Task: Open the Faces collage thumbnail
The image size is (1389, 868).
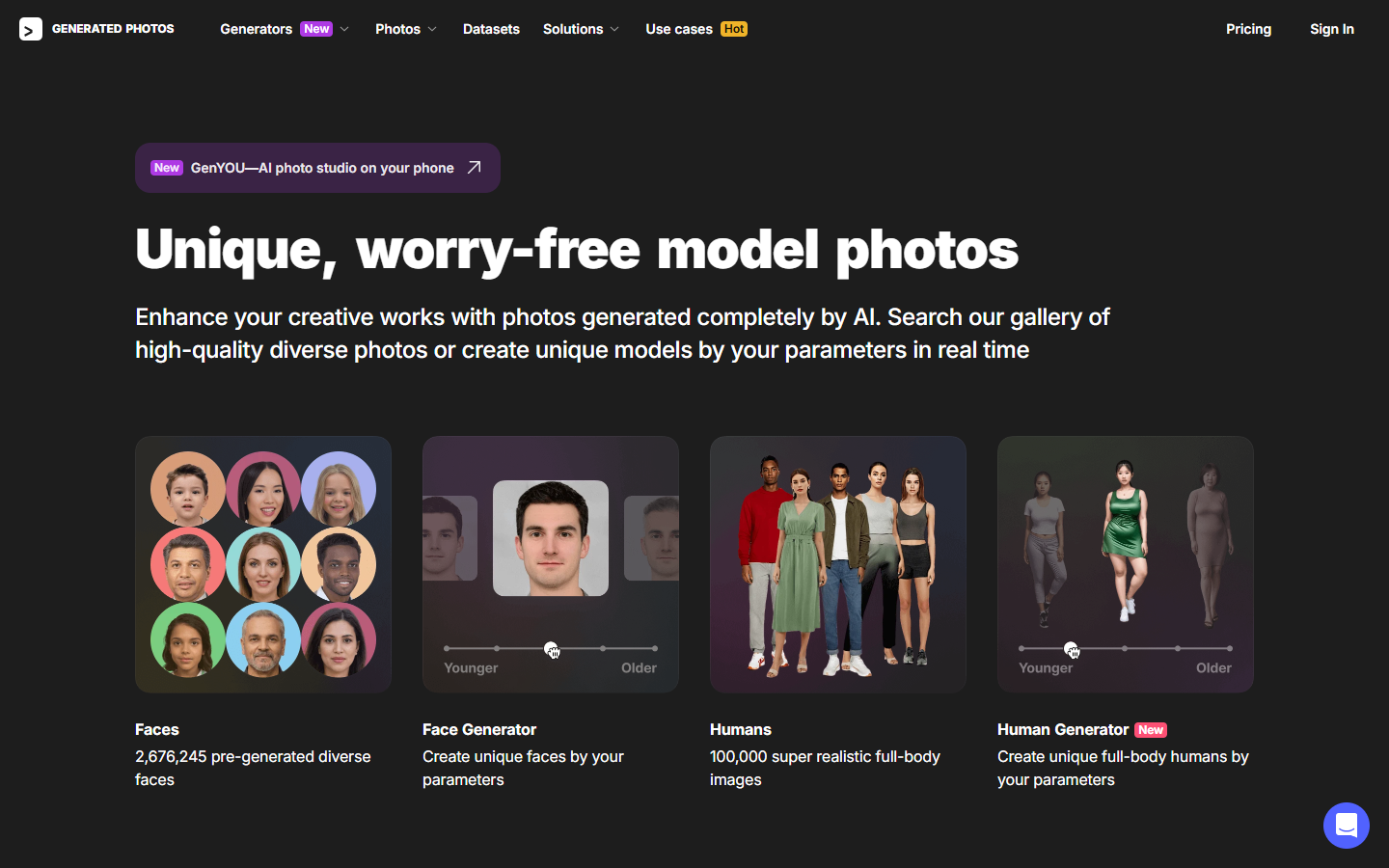Action: 263,564
